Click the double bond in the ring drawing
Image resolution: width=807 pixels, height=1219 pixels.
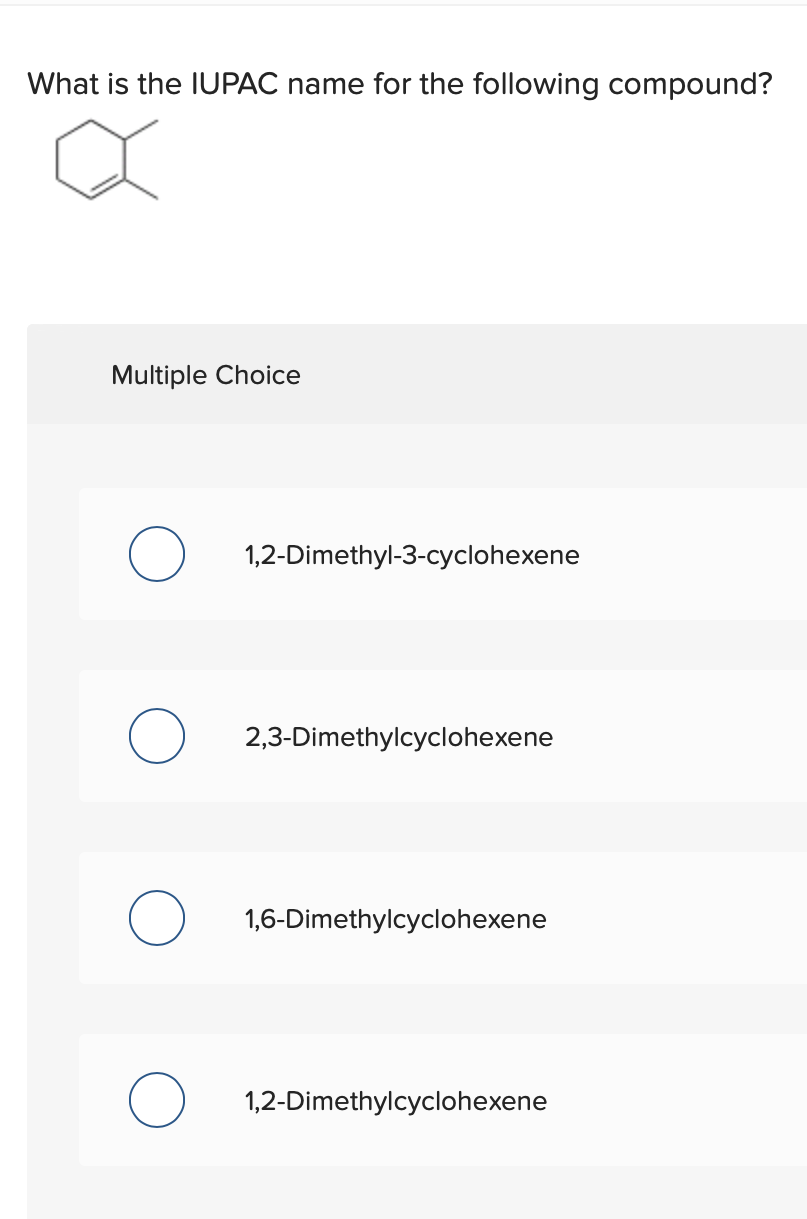point(108,188)
